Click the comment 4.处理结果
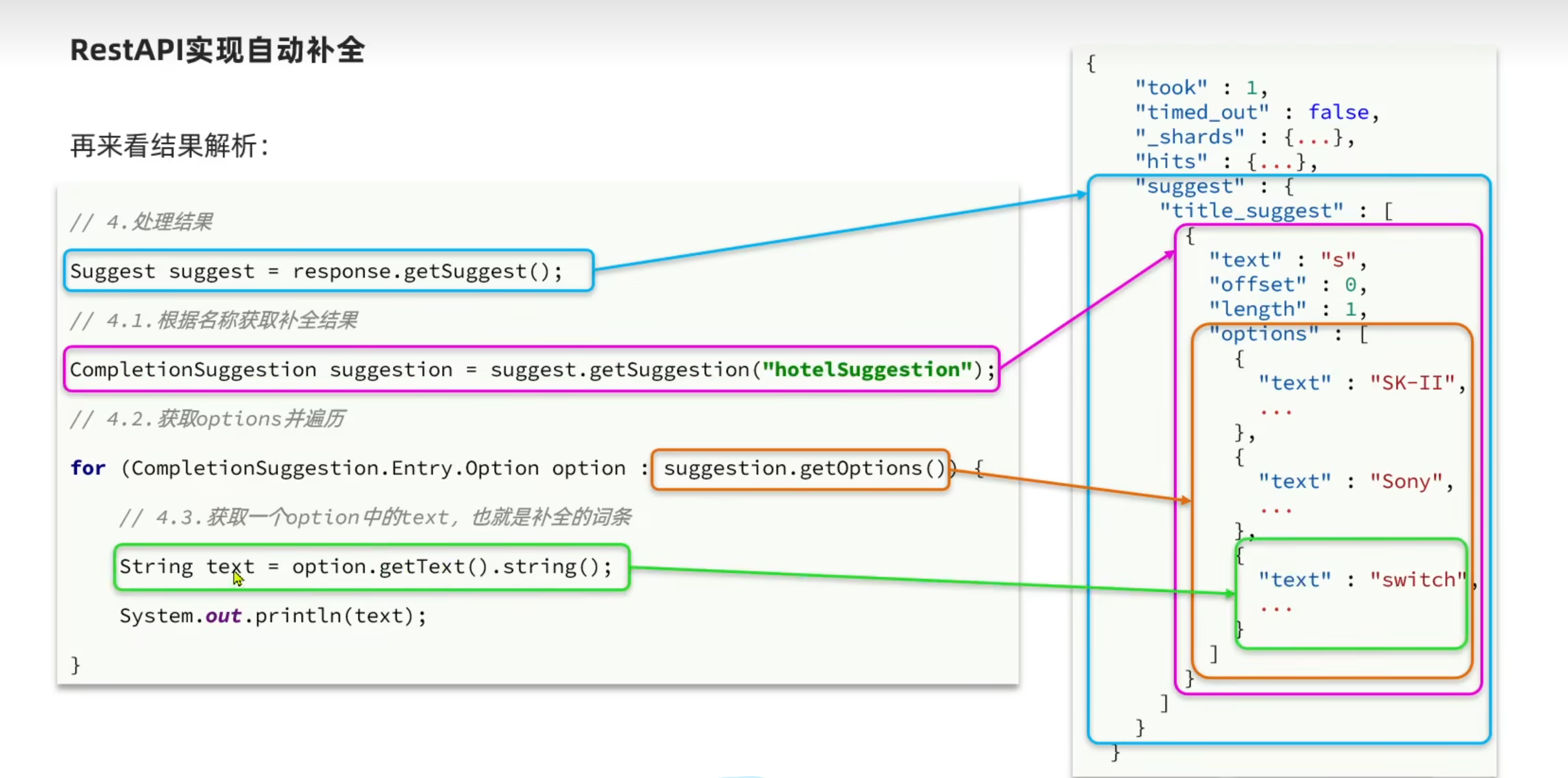The width and height of the screenshot is (1568, 778). coord(141,222)
